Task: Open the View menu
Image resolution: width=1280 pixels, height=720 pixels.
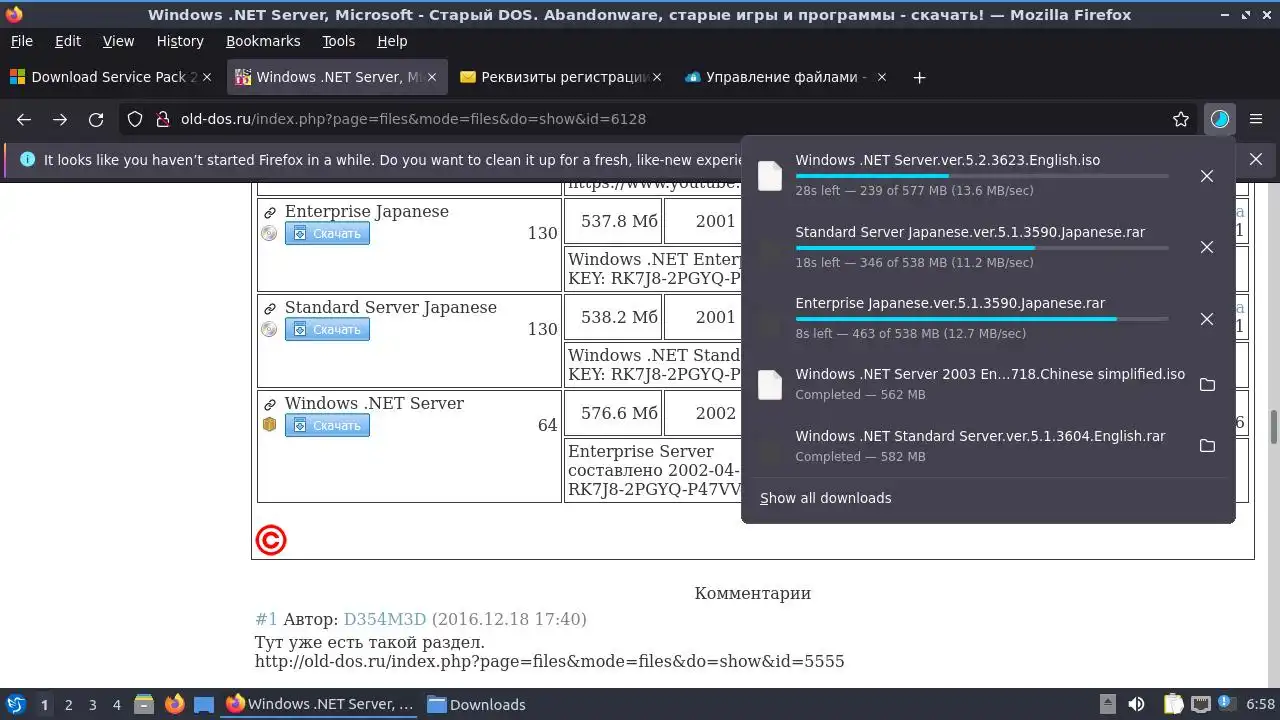Action: 118,41
